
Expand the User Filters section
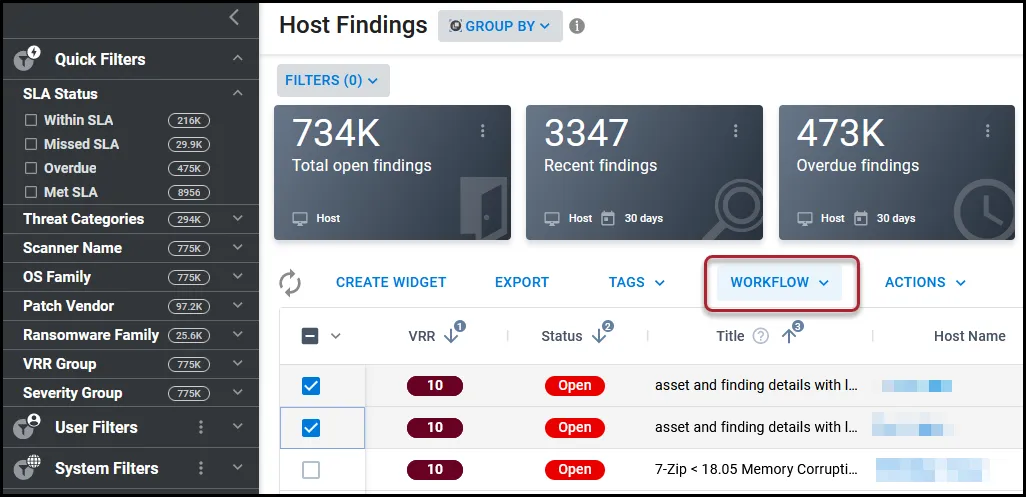pos(238,427)
